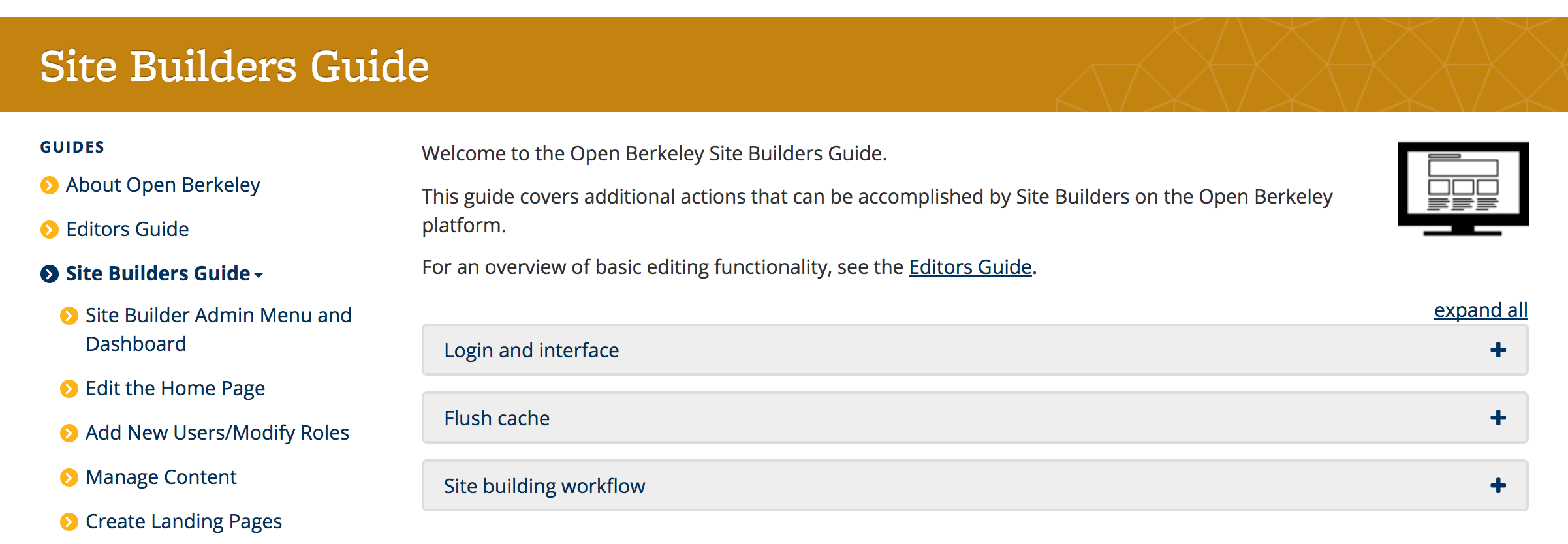1568x544 pixels.
Task: Expand the Login and interface accordion
Action: 975,350
